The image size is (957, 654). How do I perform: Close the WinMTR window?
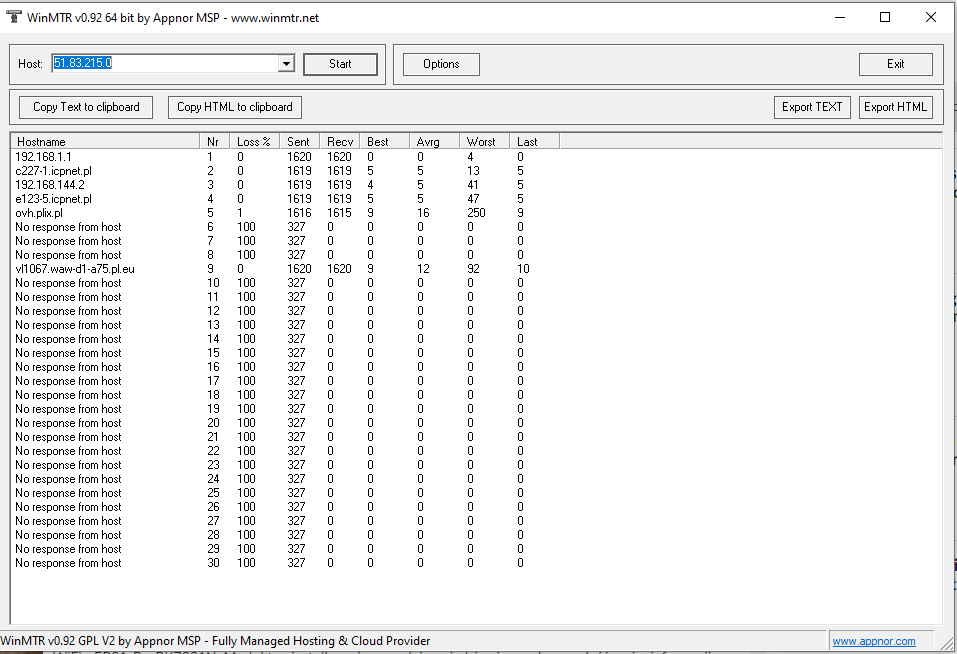point(931,17)
